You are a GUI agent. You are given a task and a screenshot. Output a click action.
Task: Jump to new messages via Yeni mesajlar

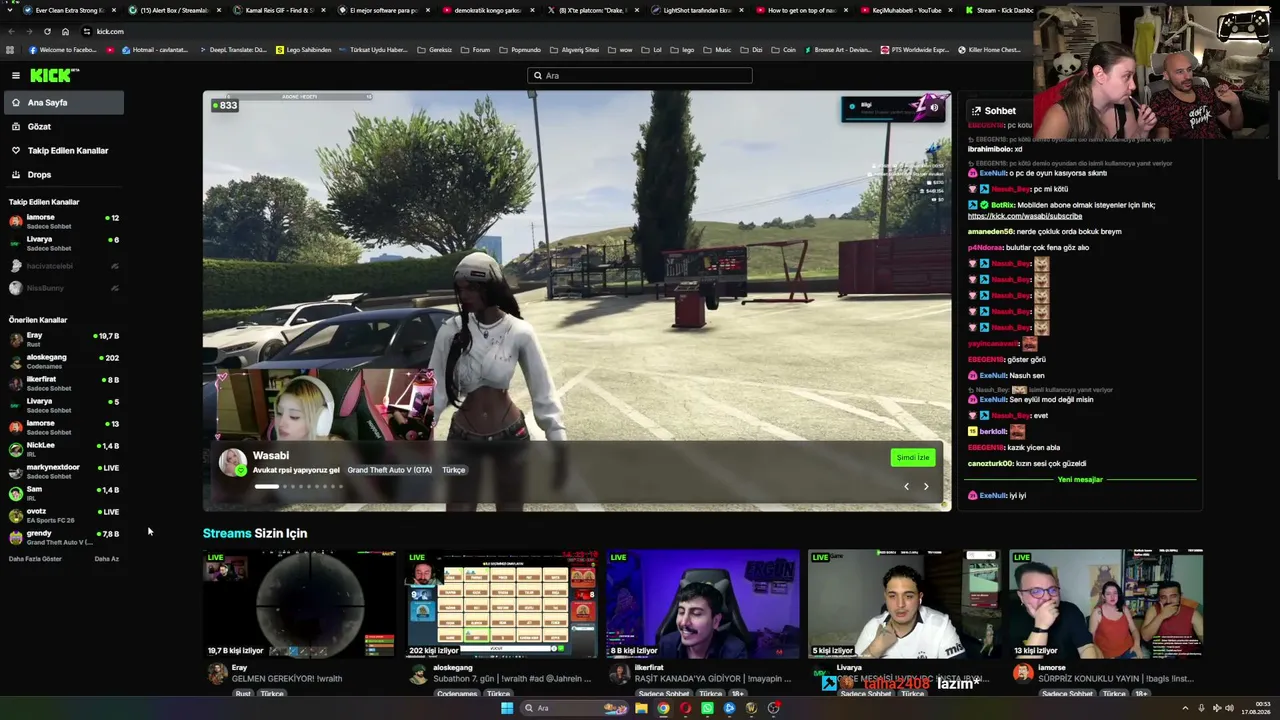click(x=1080, y=480)
